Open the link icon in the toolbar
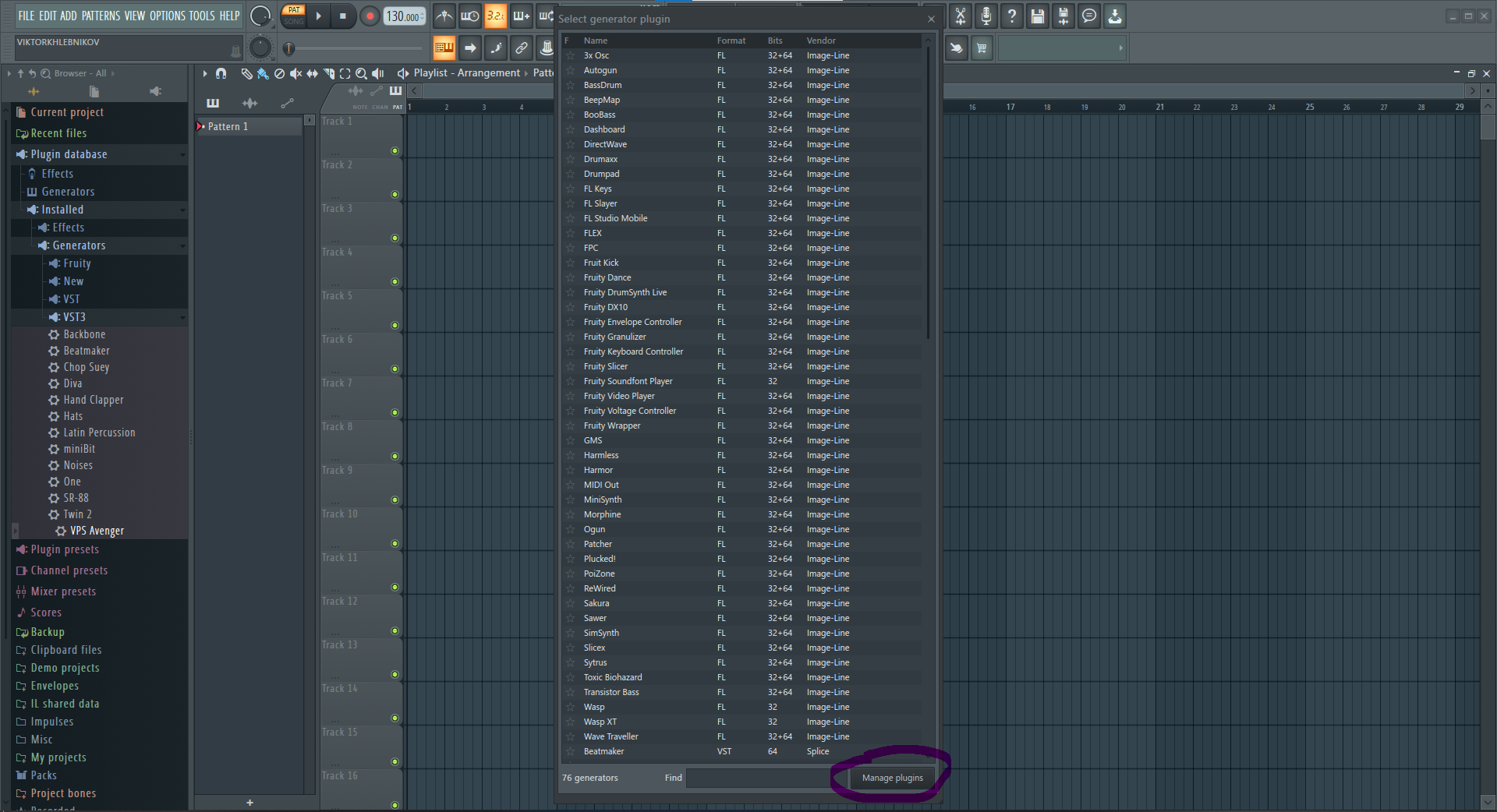The height and width of the screenshot is (812, 1497). (522, 48)
